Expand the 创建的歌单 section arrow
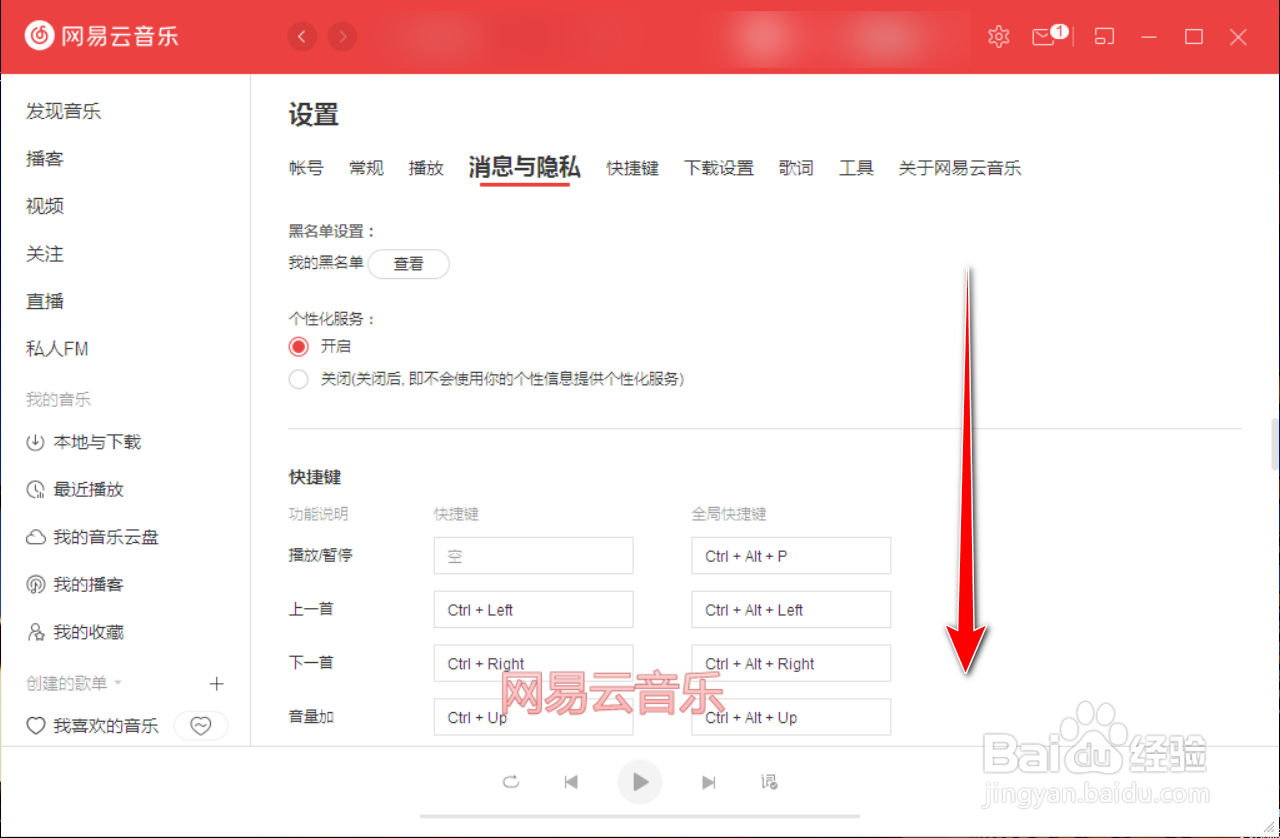This screenshot has width=1280, height=838. pyautogui.click(x=118, y=683)
